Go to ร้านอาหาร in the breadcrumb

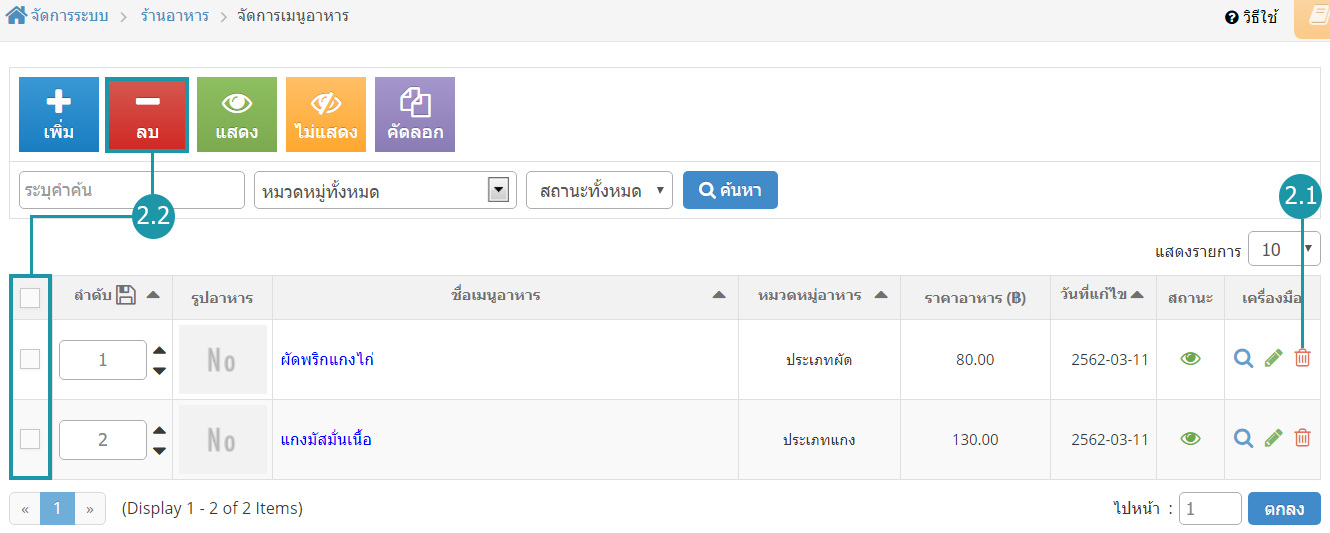[x=175, y=16]
